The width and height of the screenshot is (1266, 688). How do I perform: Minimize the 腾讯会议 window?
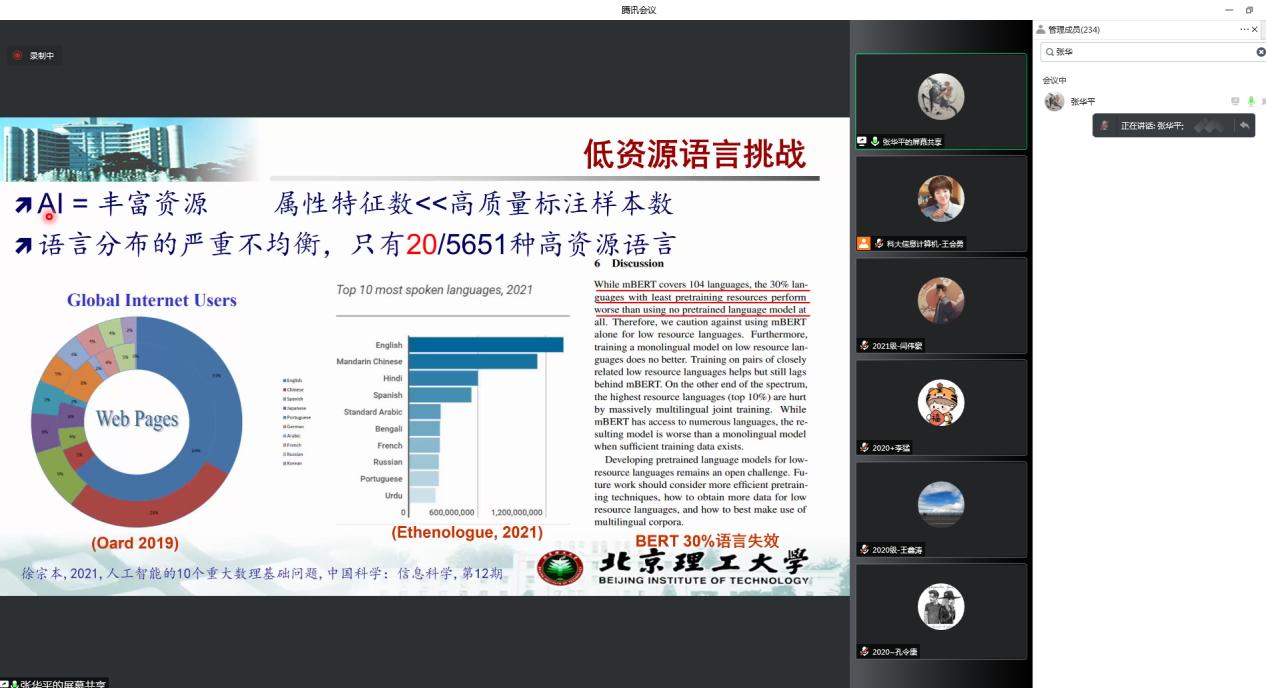click(x=1229, y=10)
